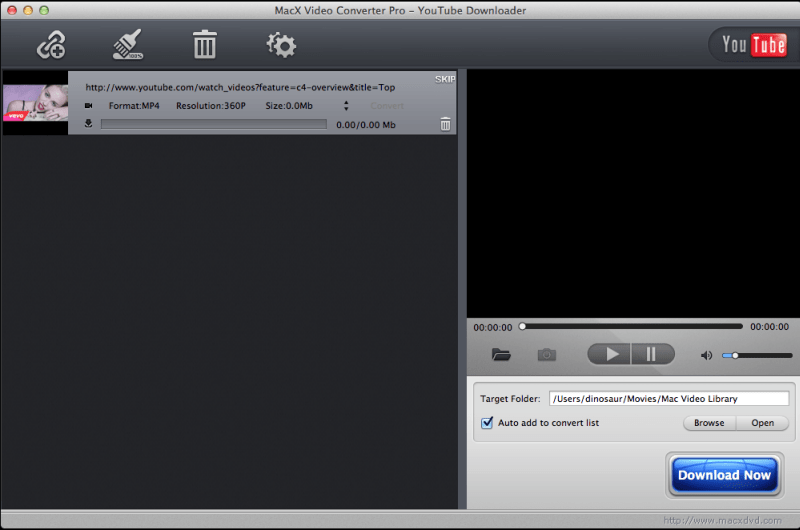Click the Pause button
The image size is (800, 530).
point(653,354)
